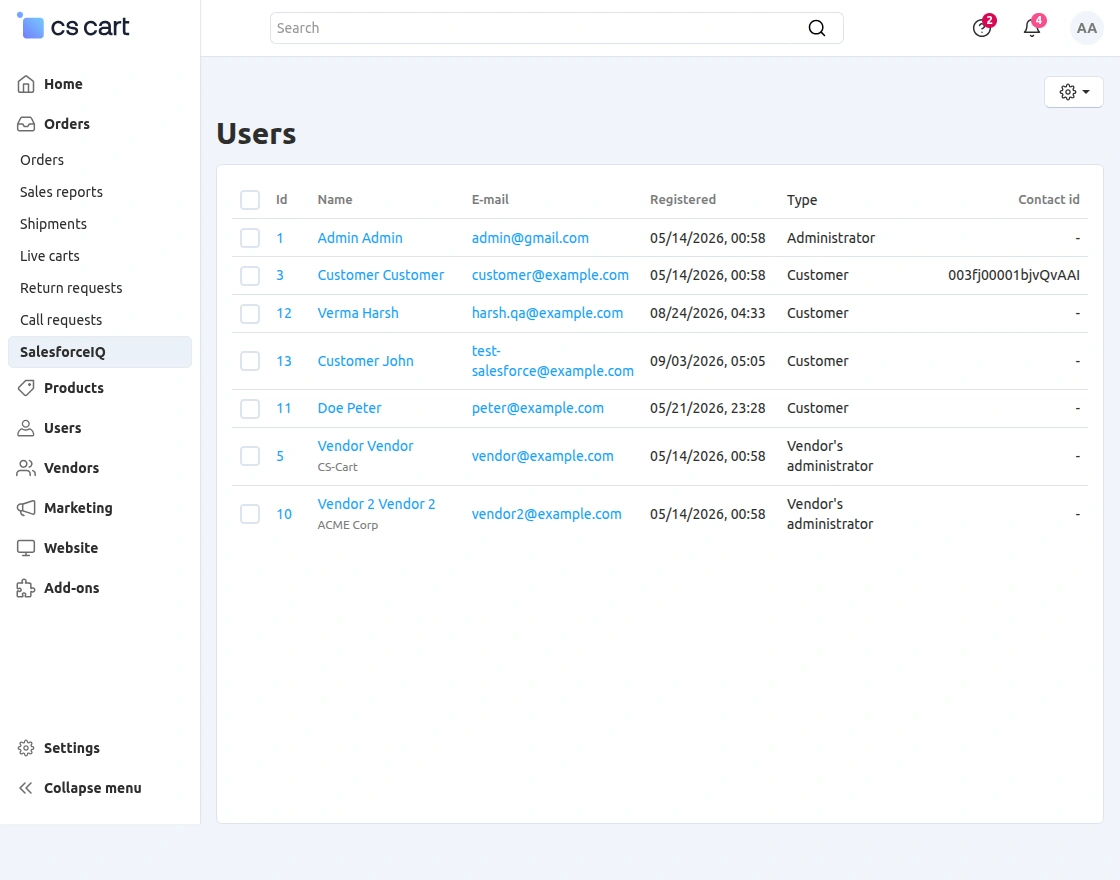Open Call requests menu item

click(61, 320)
